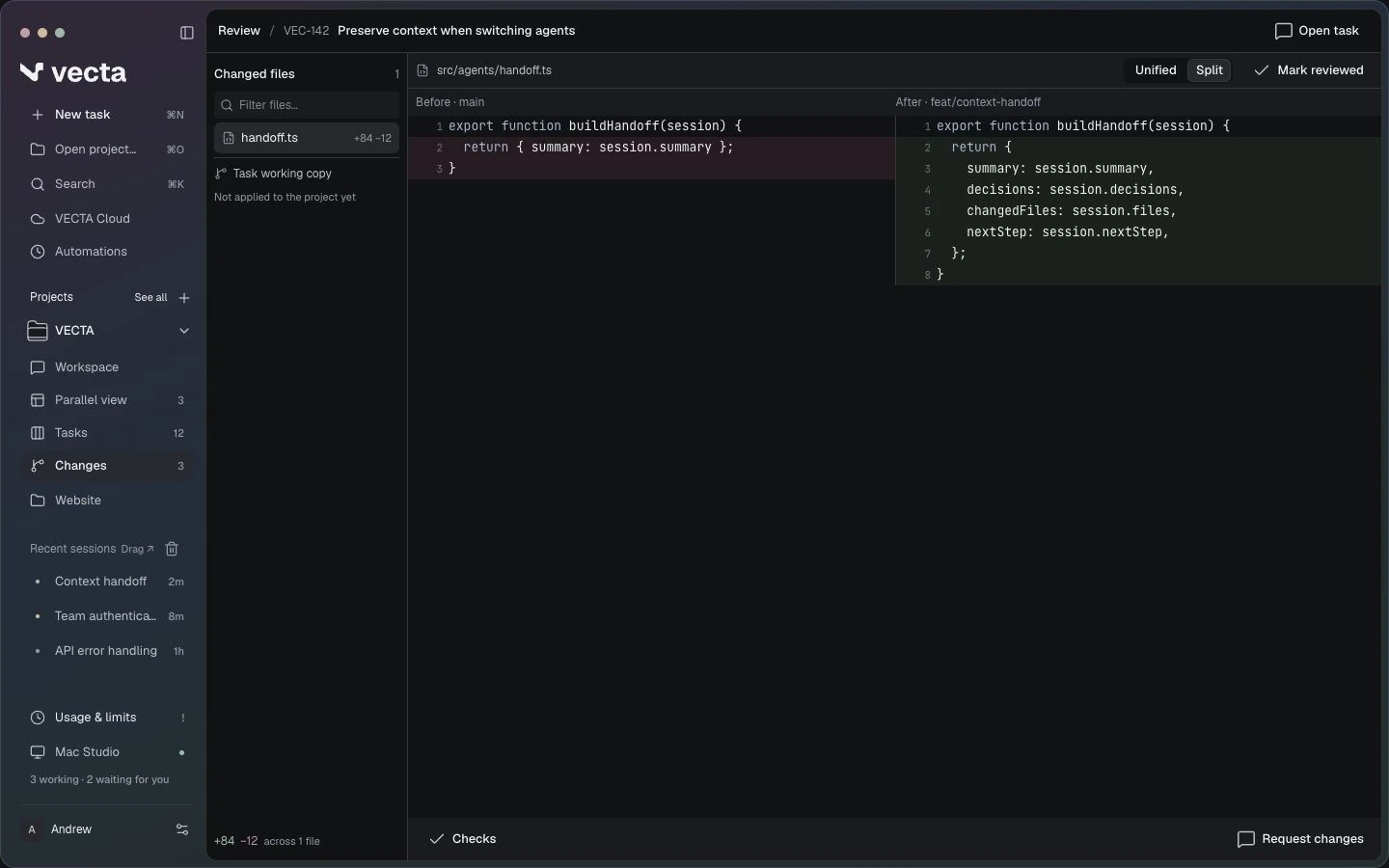
Task: Delete recent sessions with trash icon
Action: point(172,549)
